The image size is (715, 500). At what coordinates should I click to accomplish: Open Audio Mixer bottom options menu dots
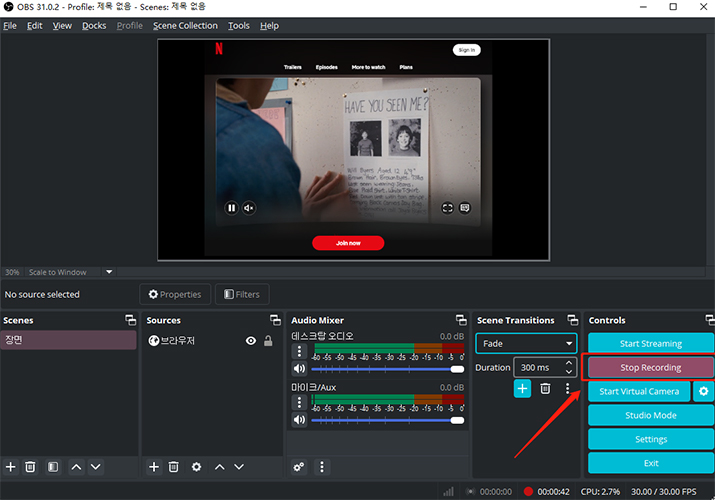(322, 467)
